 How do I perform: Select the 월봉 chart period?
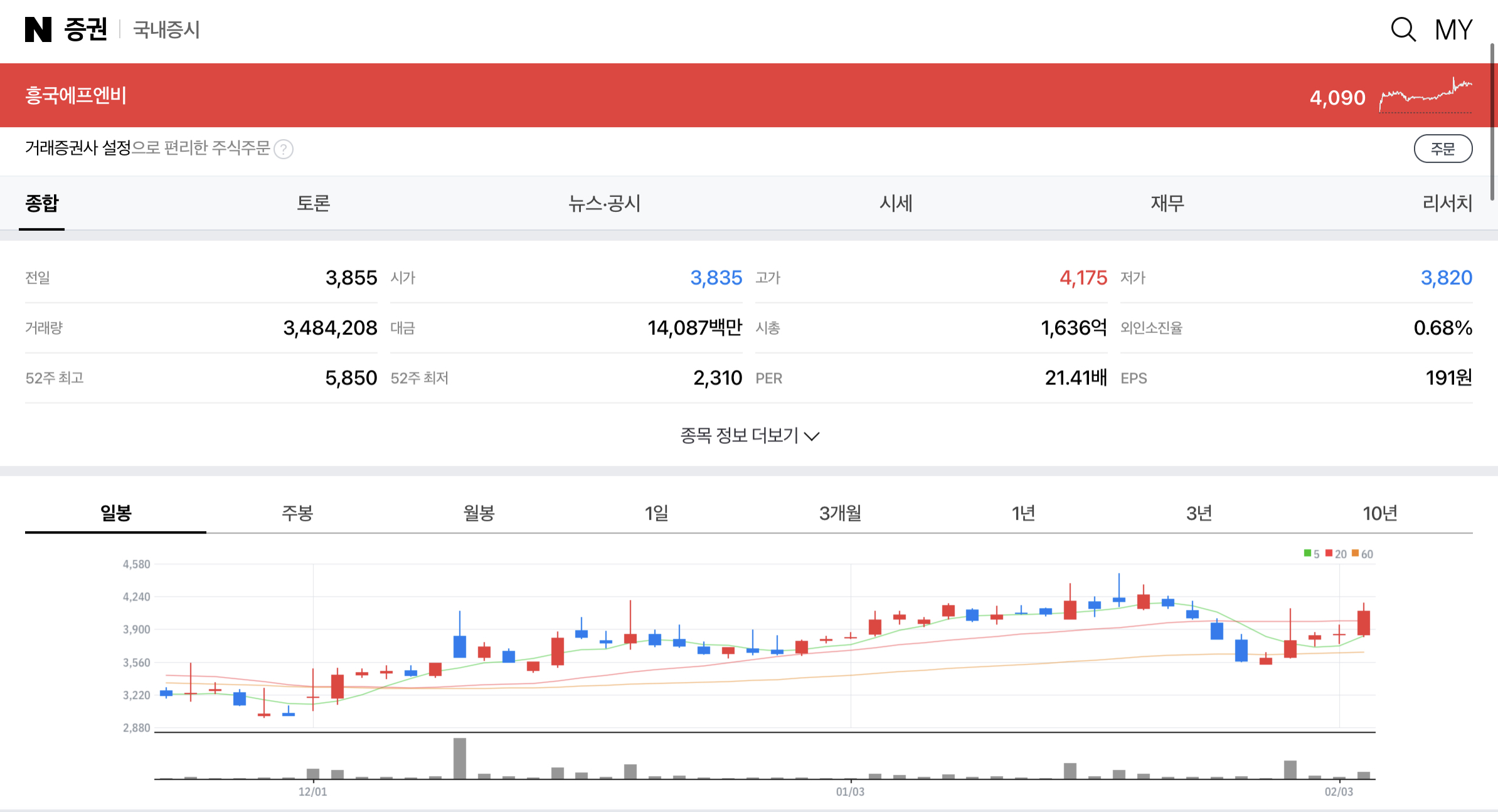pos(479,513)
